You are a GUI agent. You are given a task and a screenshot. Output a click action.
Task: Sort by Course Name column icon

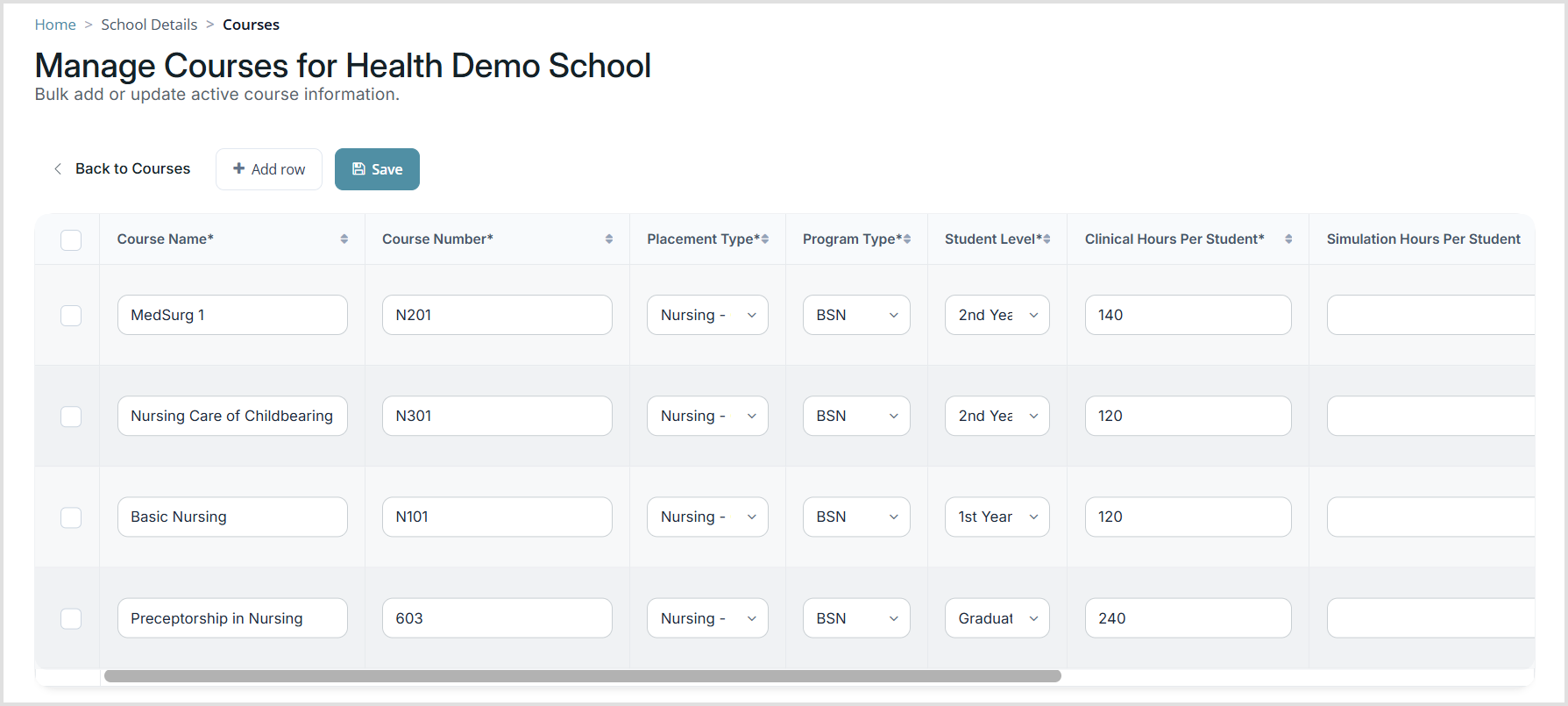[x=344, y=239]
